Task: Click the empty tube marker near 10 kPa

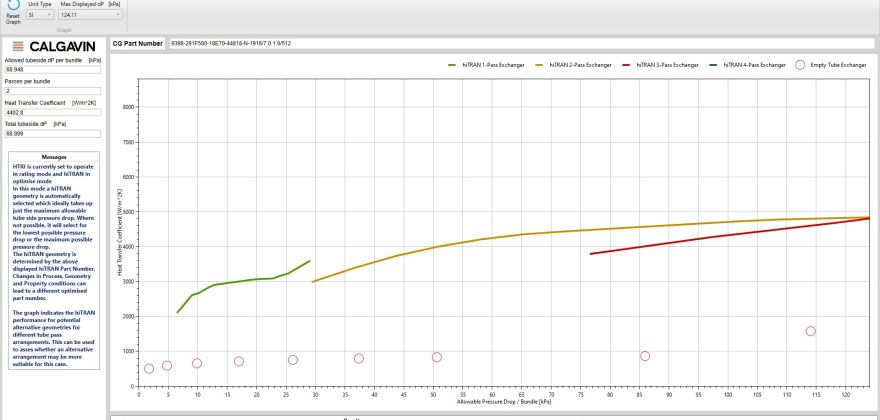Action: tap(196, 363)
